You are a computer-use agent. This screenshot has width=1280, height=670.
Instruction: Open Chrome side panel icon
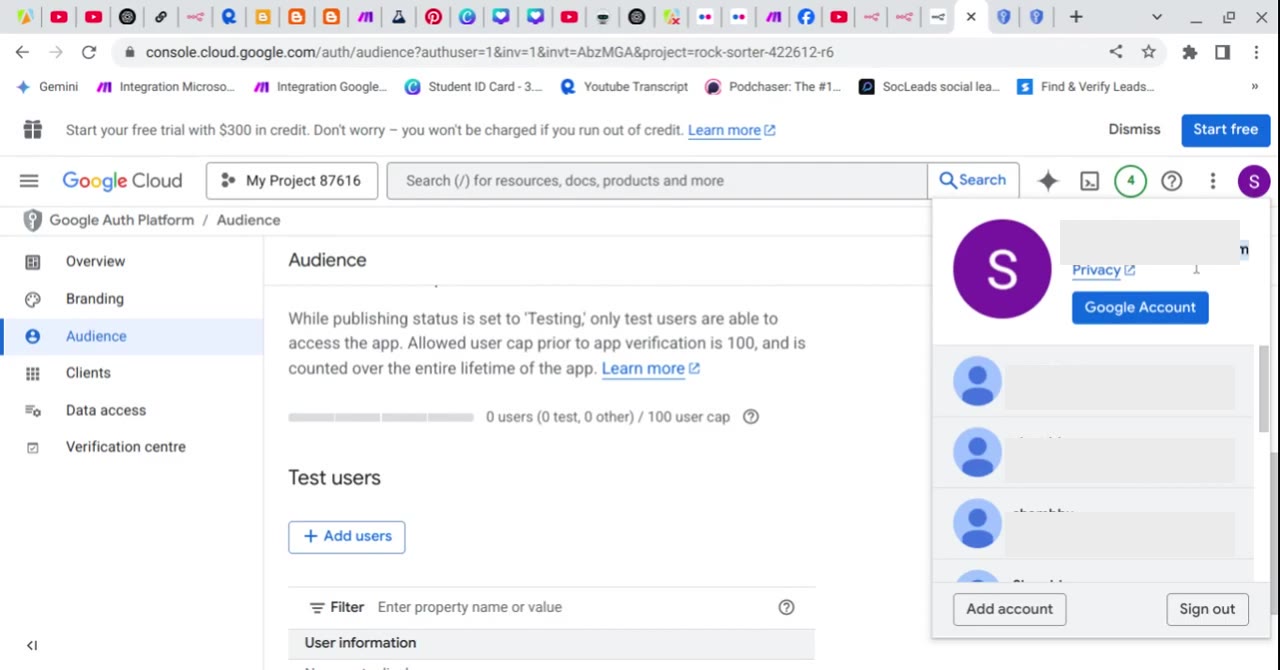click(1222, 52)
